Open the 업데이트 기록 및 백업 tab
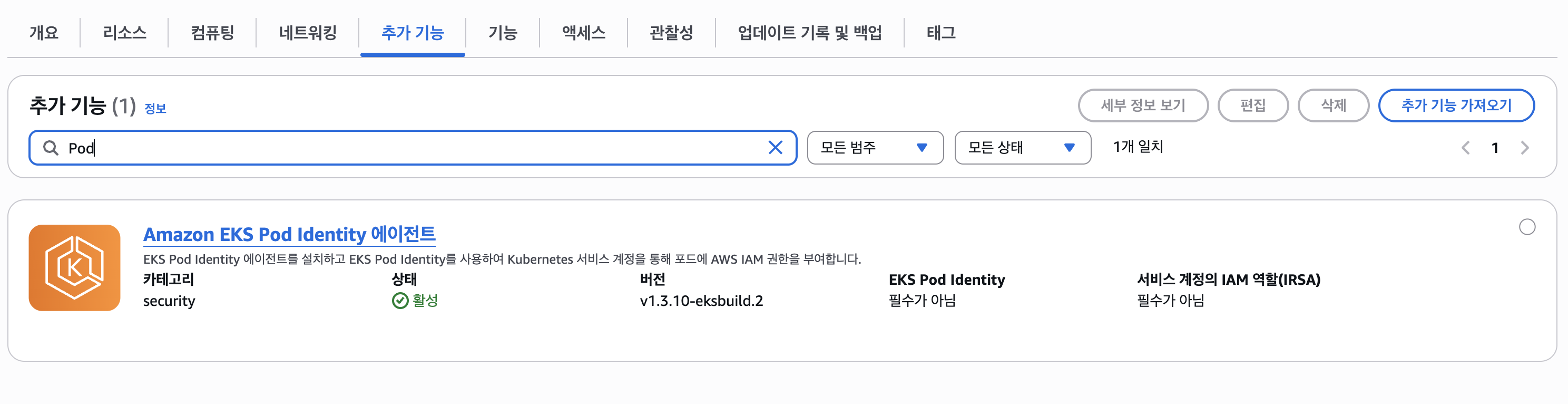This screenshot has height=404, width=1568. [x=810, y=32]
